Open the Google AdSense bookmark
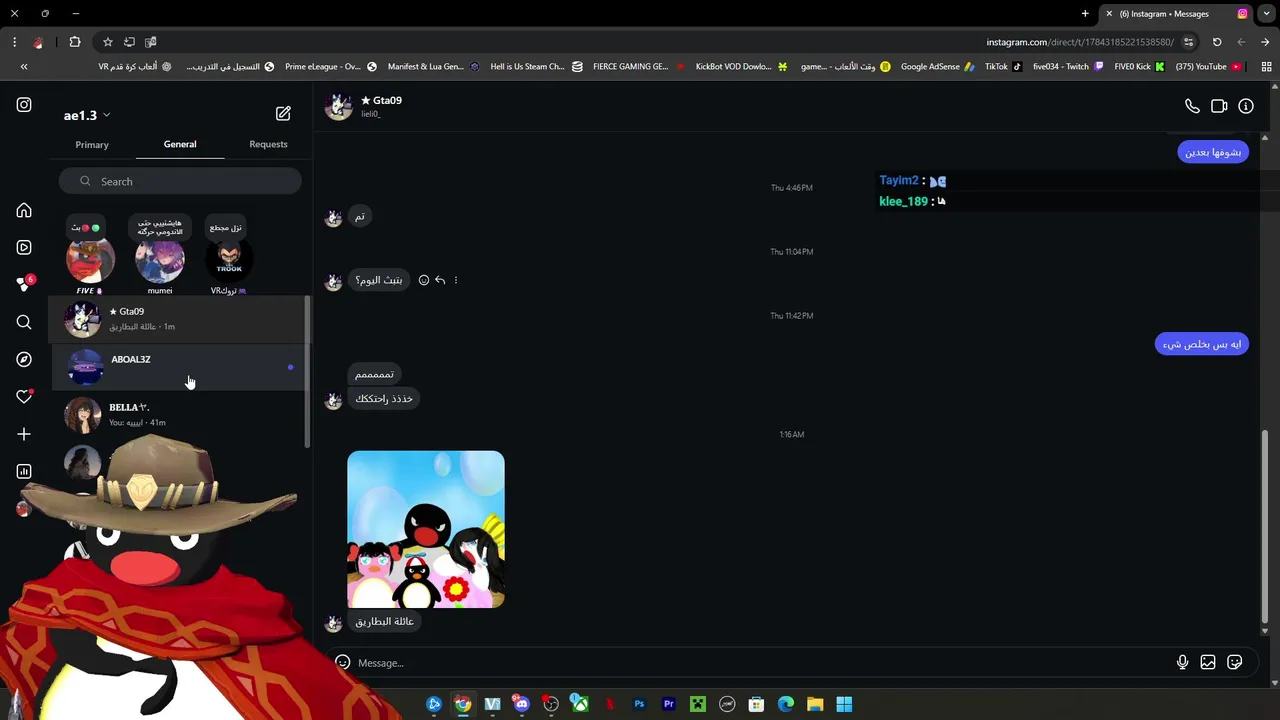The image size is (1280, 720). coord(937,67)
